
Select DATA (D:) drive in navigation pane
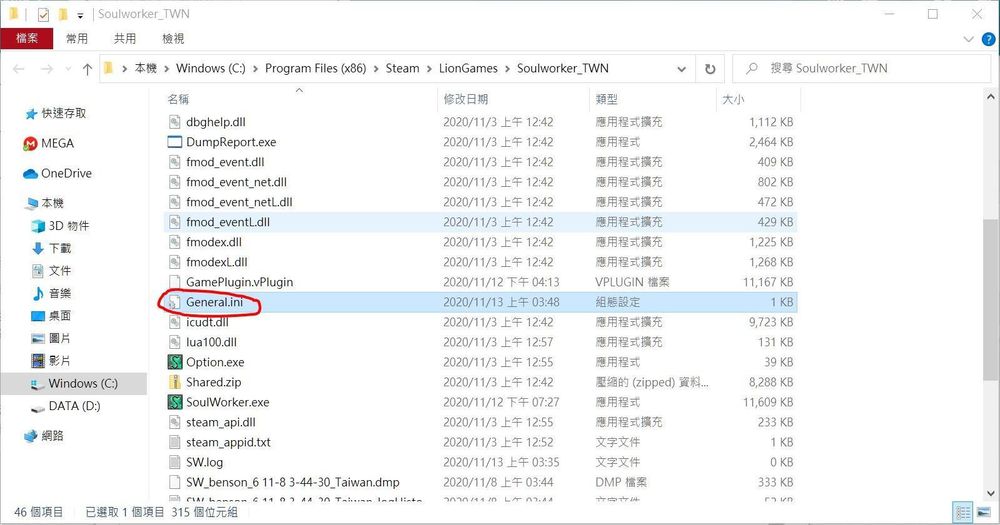tap(74, 406)
